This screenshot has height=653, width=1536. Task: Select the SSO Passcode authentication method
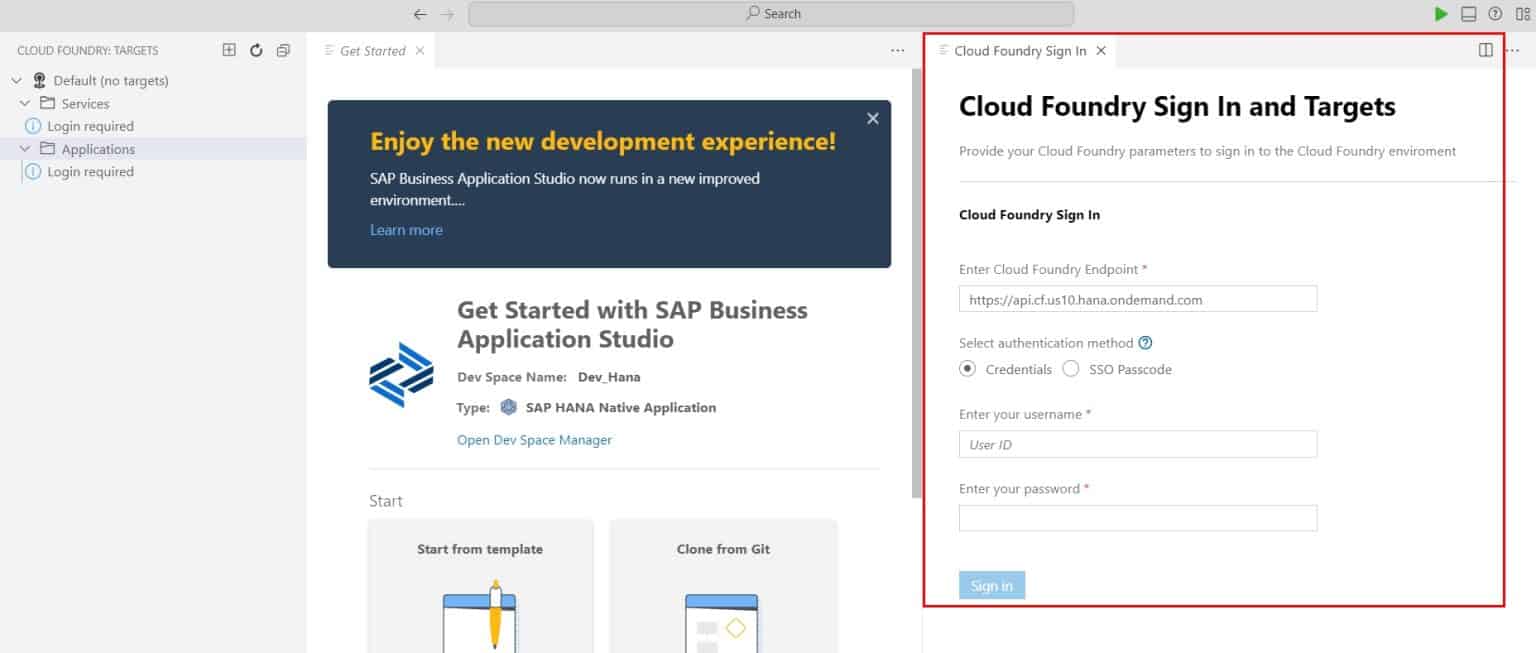point(1071,368)
